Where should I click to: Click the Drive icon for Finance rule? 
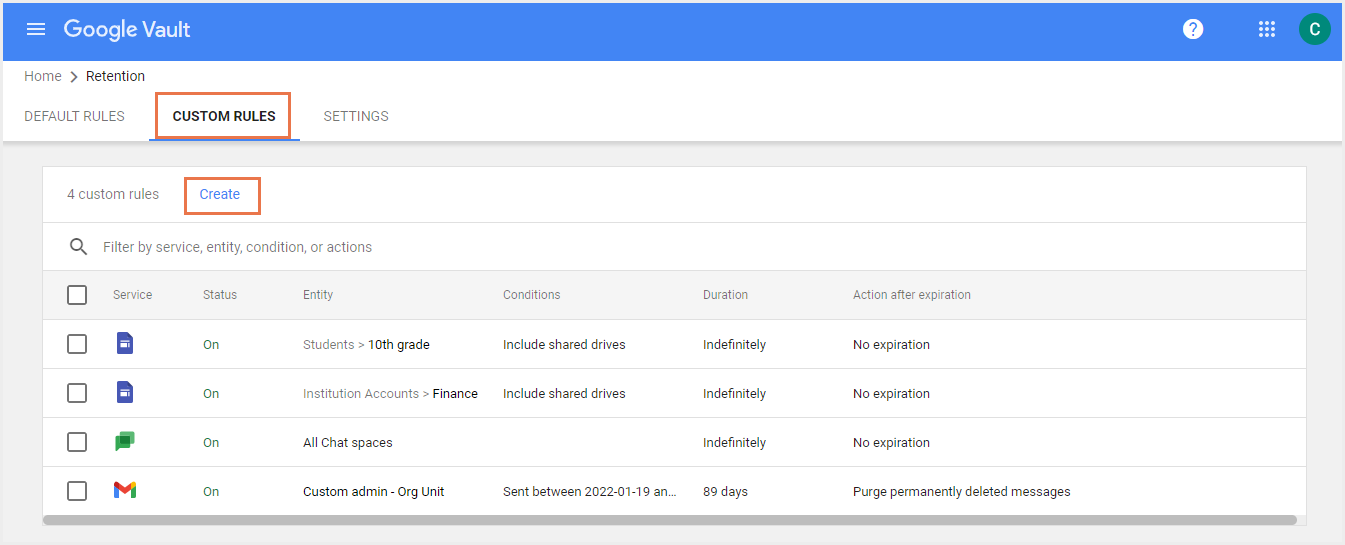[x=124, y=393]
